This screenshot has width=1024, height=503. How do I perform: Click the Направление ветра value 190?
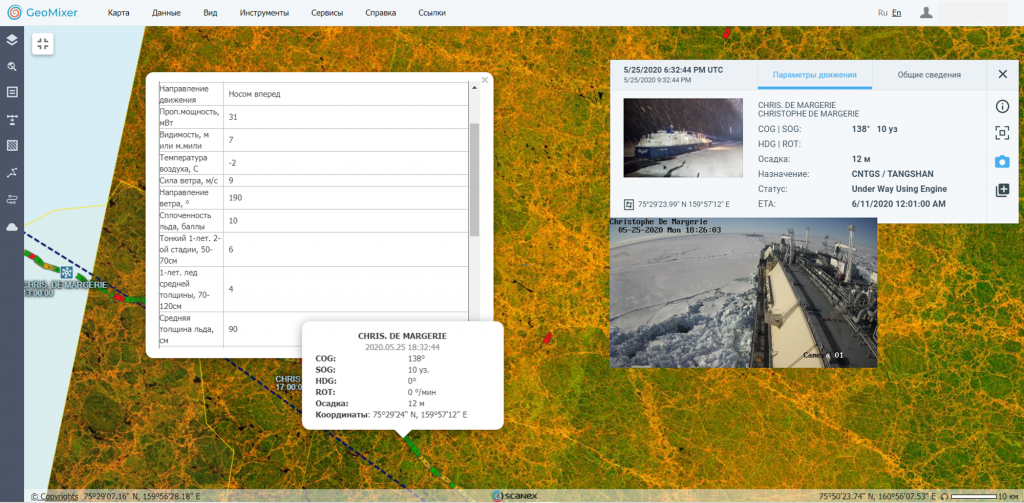click(x=234, y=197)
